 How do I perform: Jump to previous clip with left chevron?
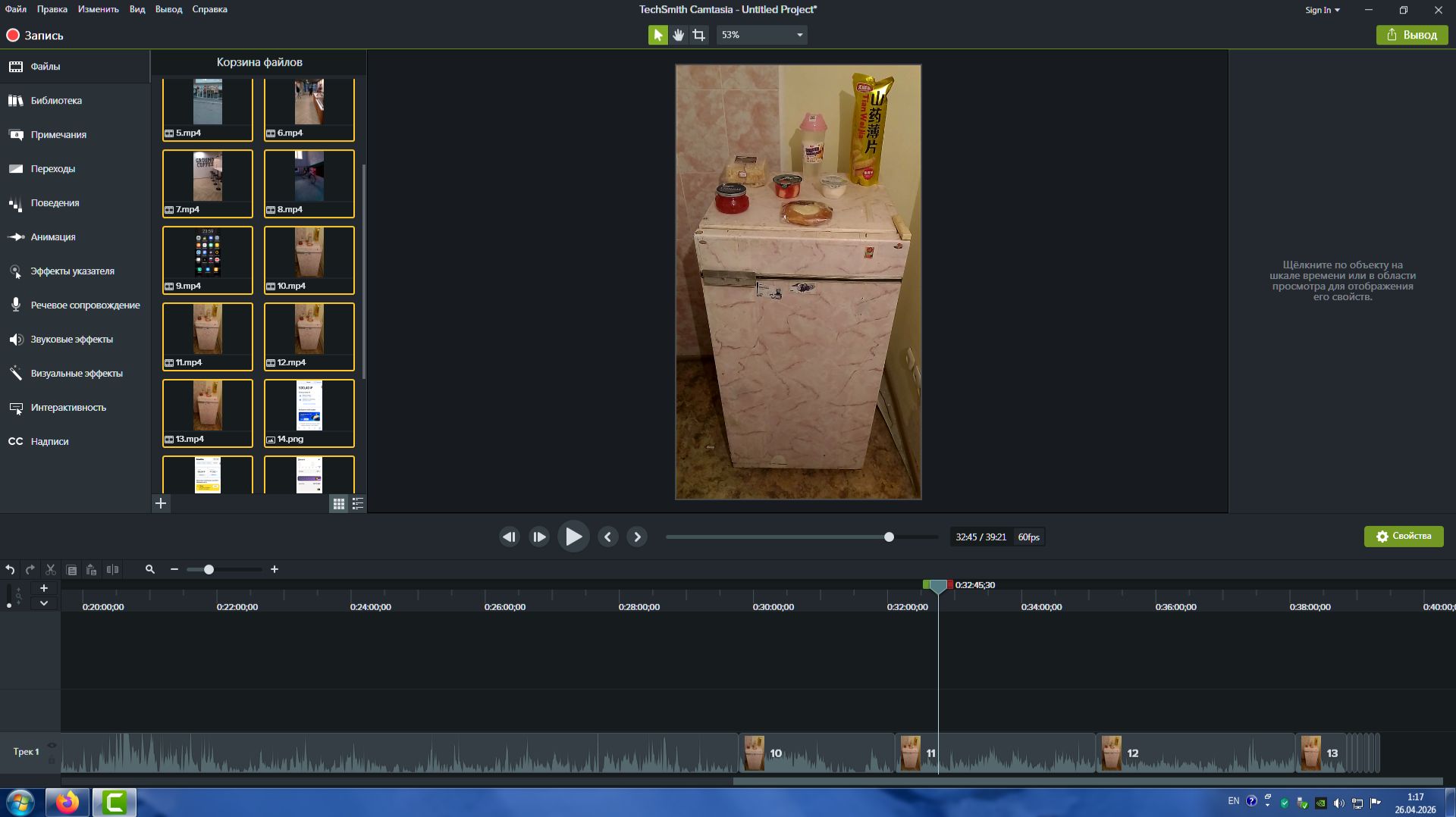tap(607, 537)
